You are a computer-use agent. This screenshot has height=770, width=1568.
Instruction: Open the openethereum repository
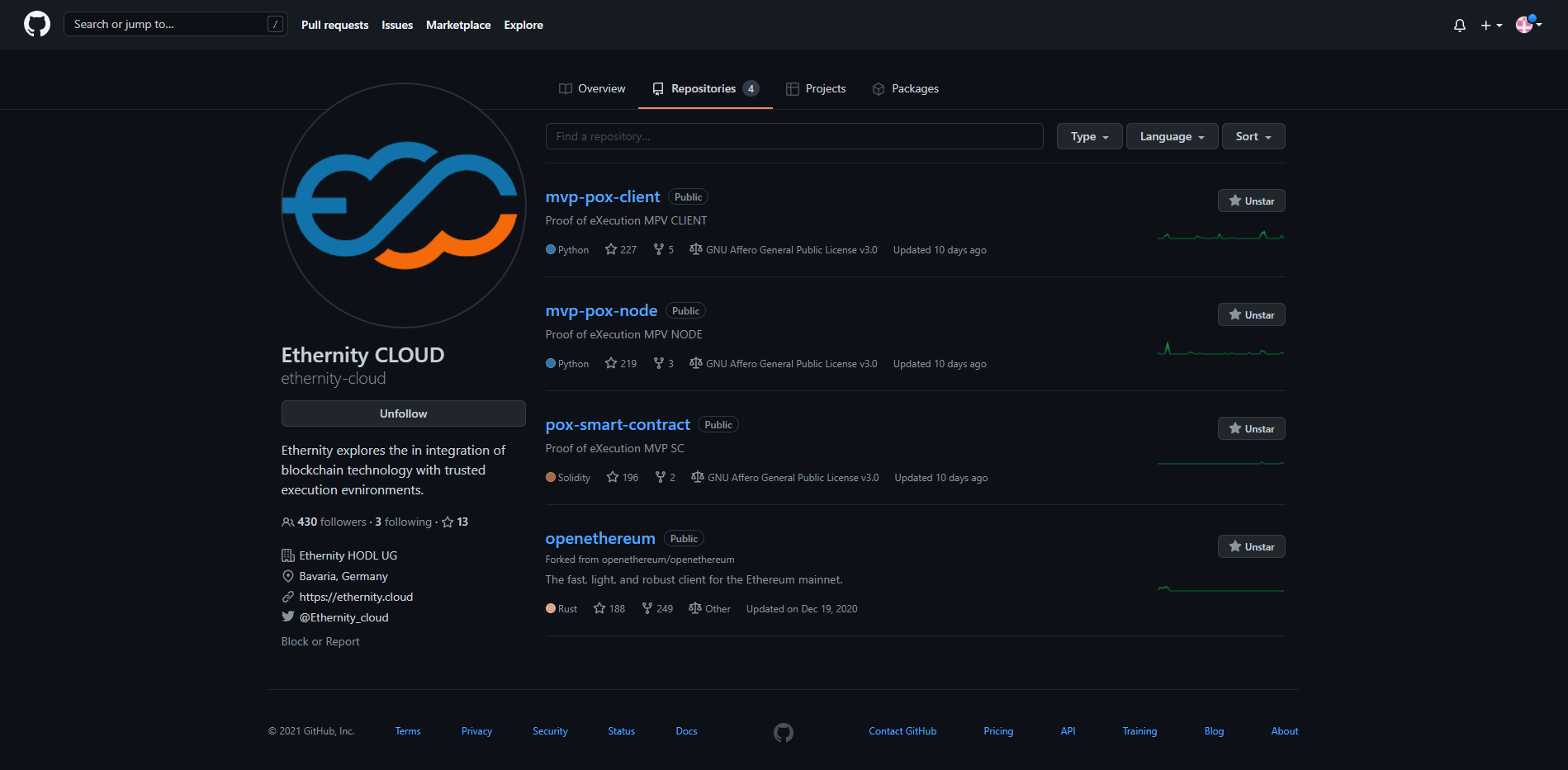click(x=600, y=538)
